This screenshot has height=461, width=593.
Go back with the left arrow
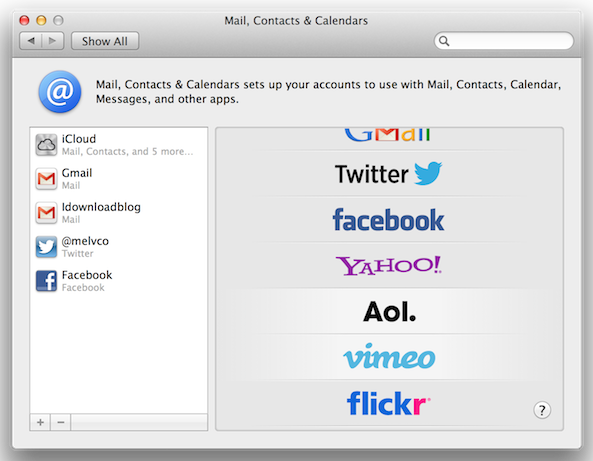31,40
